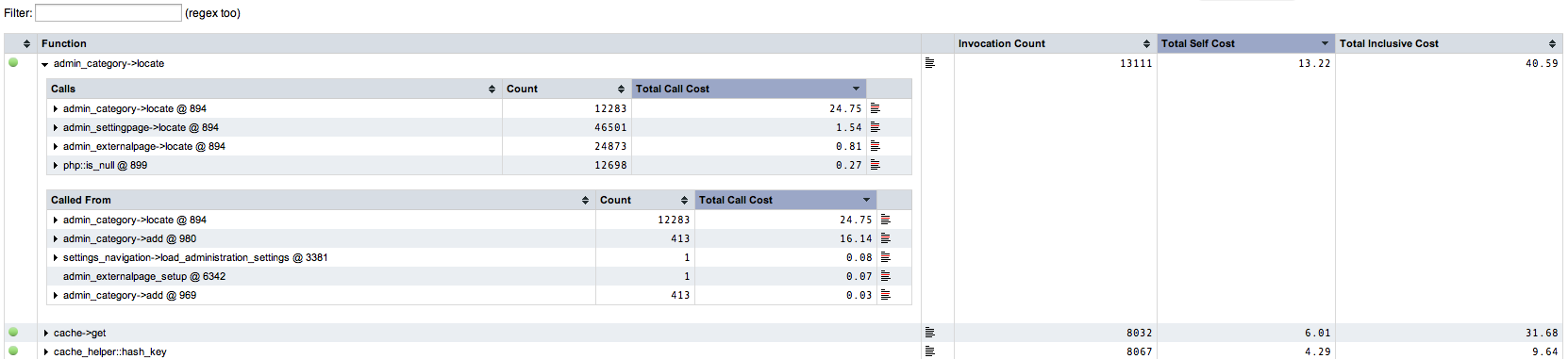
Task: Click list icon for php::is_null call
Action: [x=876, y=165]
